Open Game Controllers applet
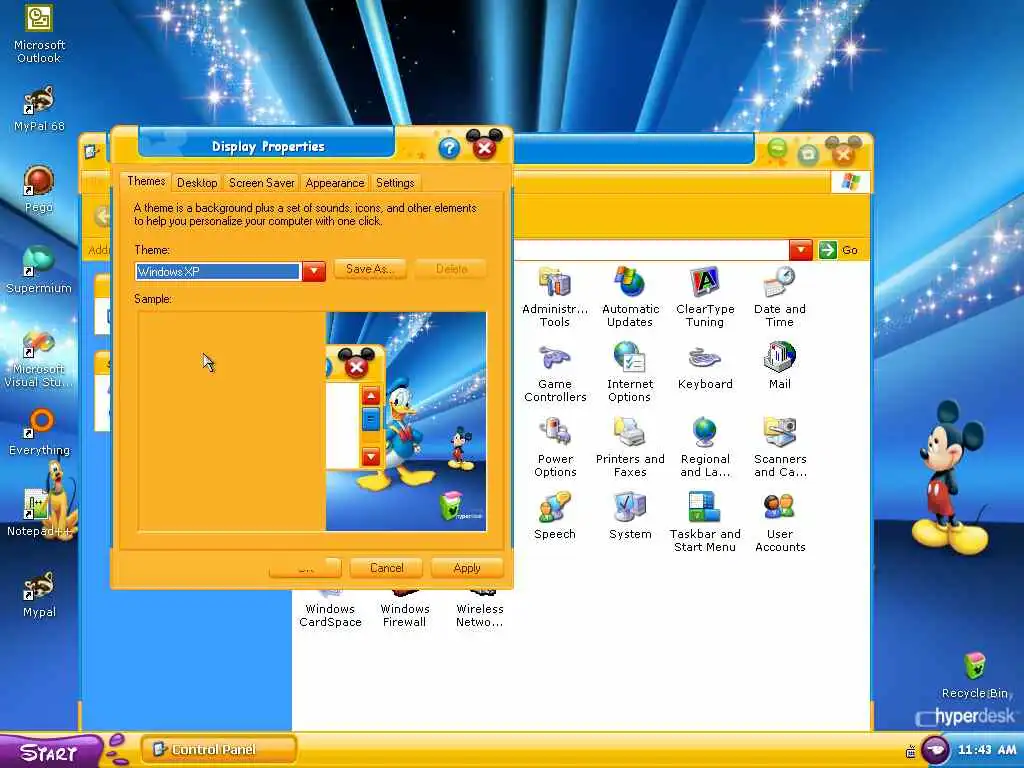This screenshot has width=1024, height=768. pyautogui.click(x=555, y=372)
